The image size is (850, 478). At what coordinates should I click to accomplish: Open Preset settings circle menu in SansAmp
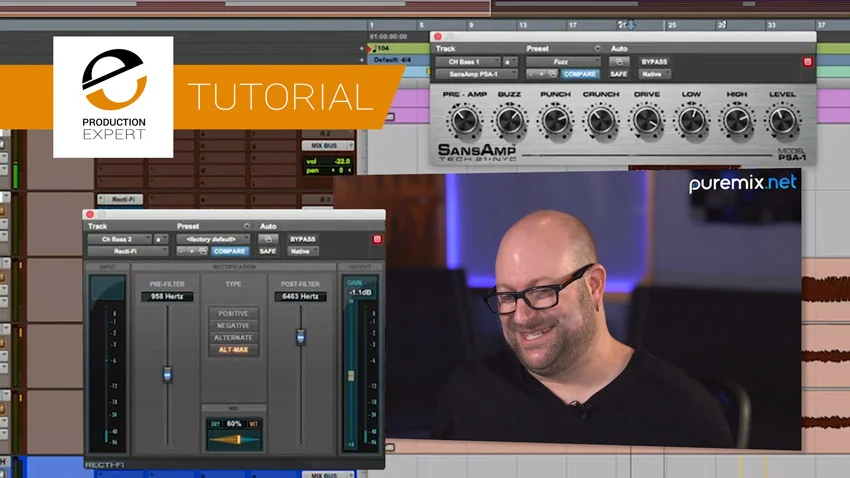coord(597,49)
